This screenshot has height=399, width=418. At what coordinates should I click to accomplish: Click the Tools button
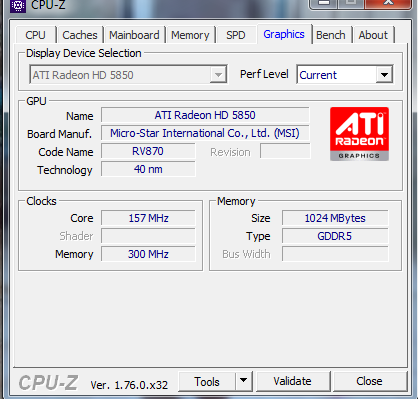click(x=207, y=381)
